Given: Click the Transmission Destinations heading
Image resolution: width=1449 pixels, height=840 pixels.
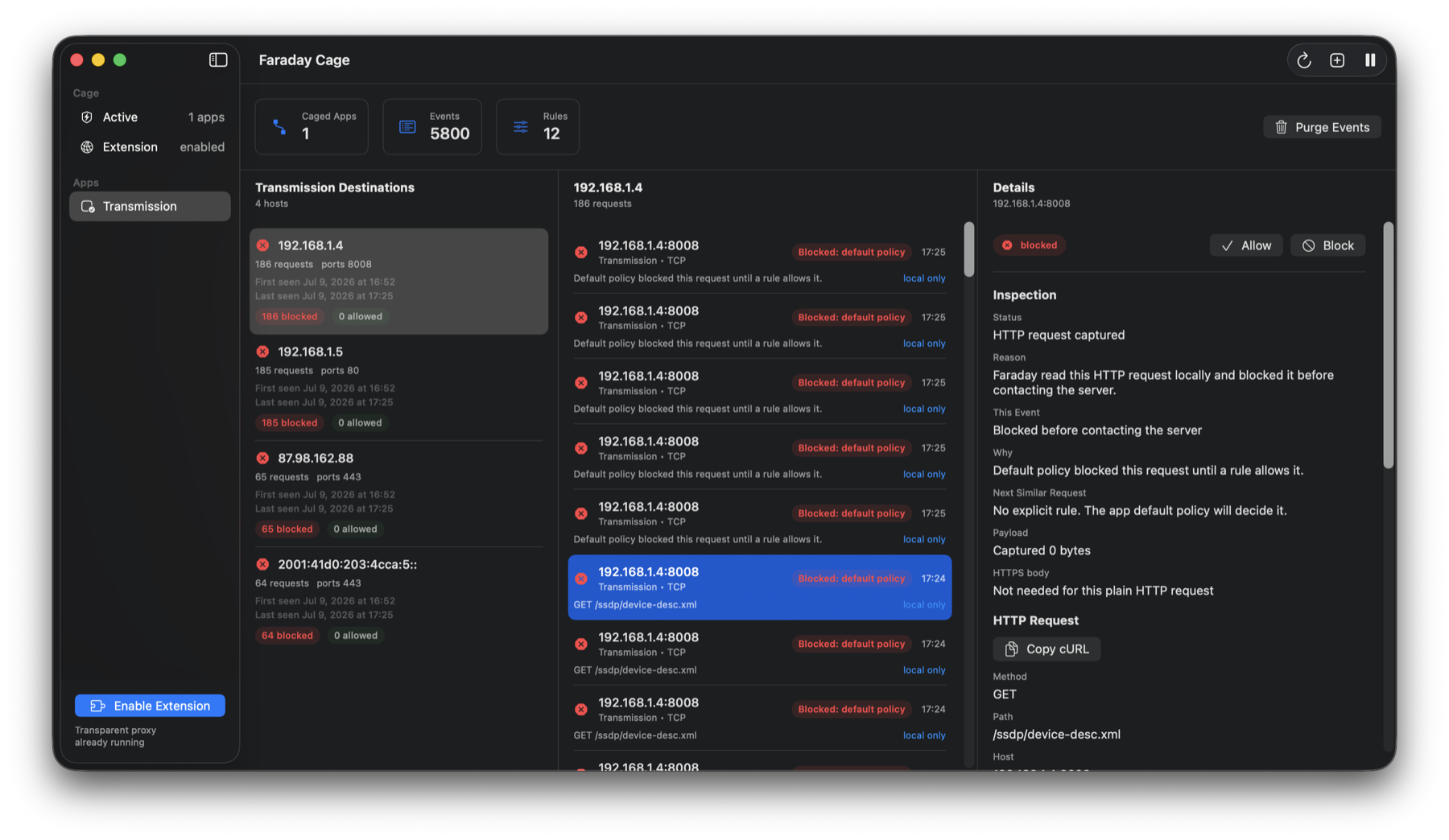Looking at the screenshot, I should (335, 187).
